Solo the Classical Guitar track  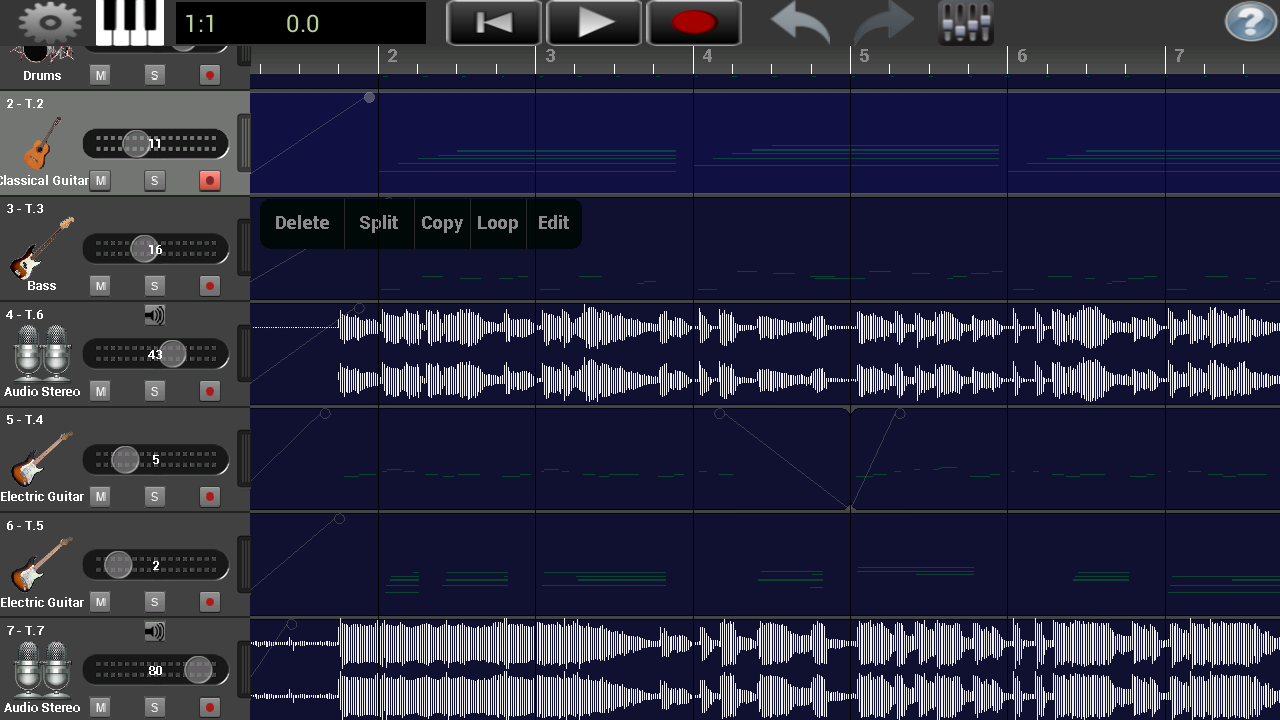154,180
